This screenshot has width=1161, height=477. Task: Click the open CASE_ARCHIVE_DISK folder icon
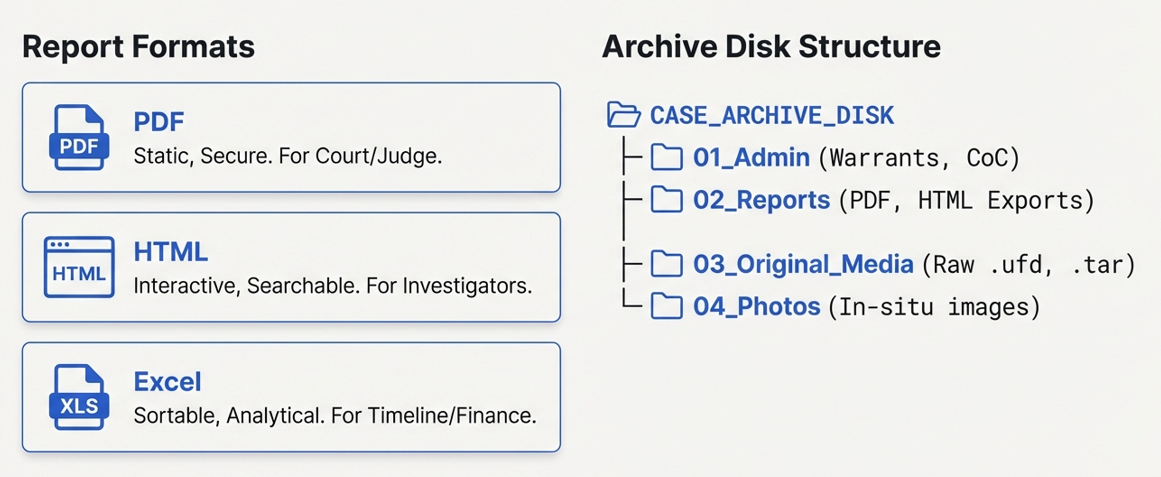pyautogui.click(x=624, y=114)
